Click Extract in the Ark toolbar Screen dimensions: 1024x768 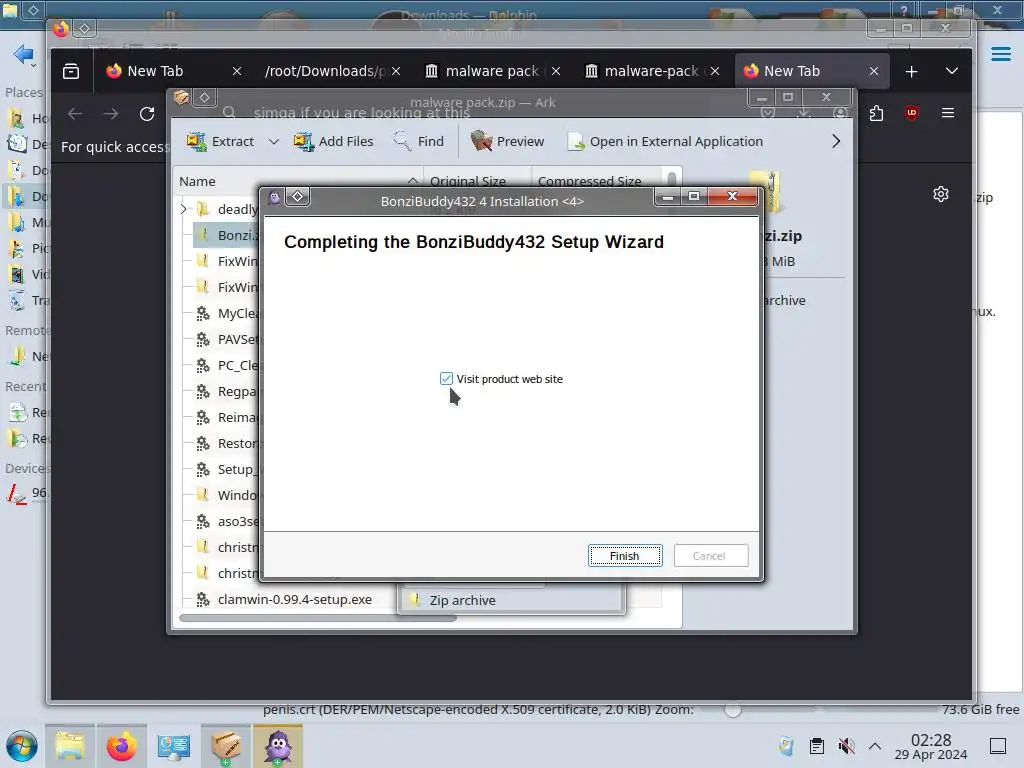pos(221,141)
